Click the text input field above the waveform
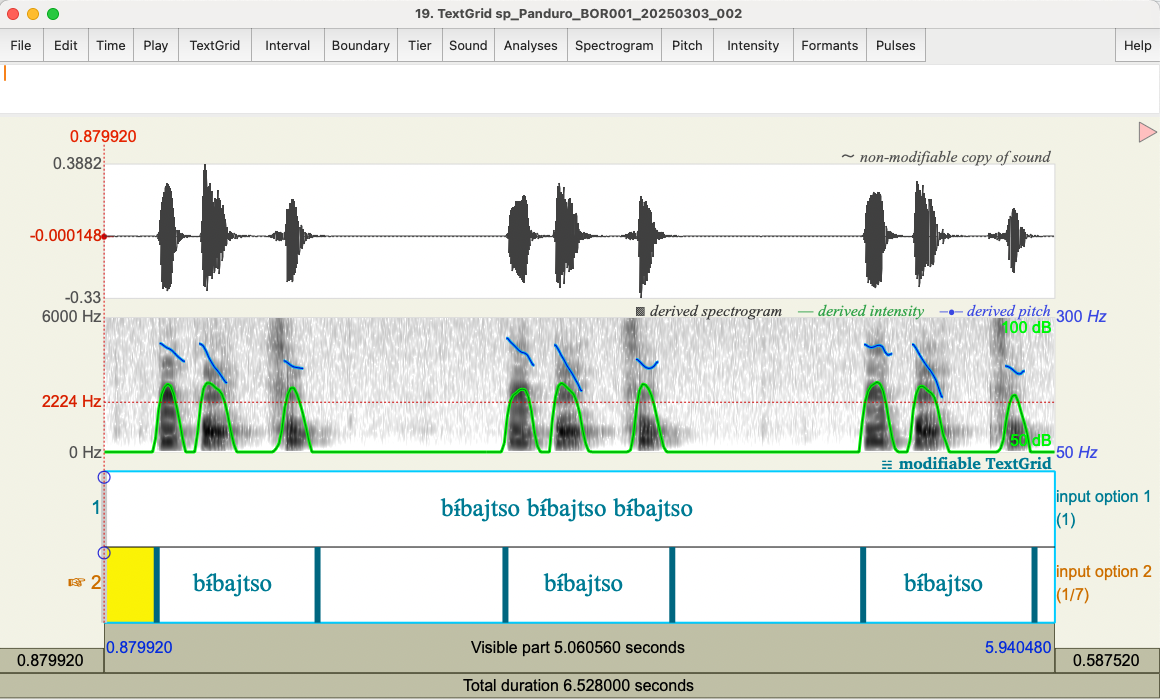 [x=580, y=89]
